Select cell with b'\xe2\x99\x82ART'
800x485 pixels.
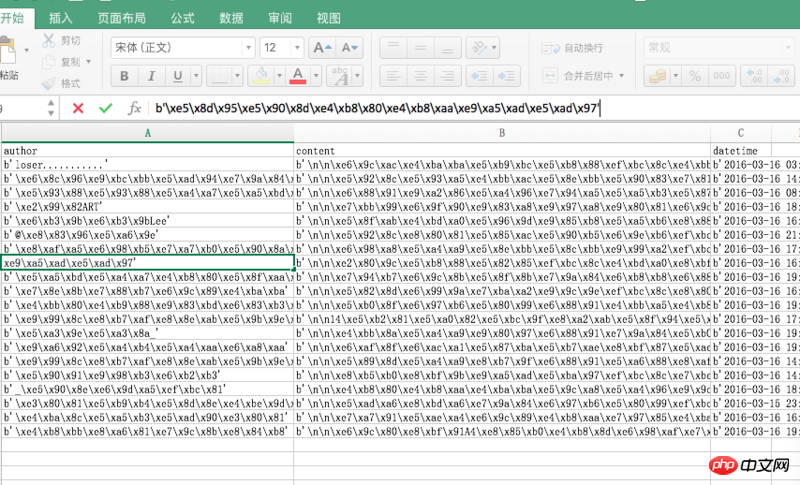pos(147,207)
